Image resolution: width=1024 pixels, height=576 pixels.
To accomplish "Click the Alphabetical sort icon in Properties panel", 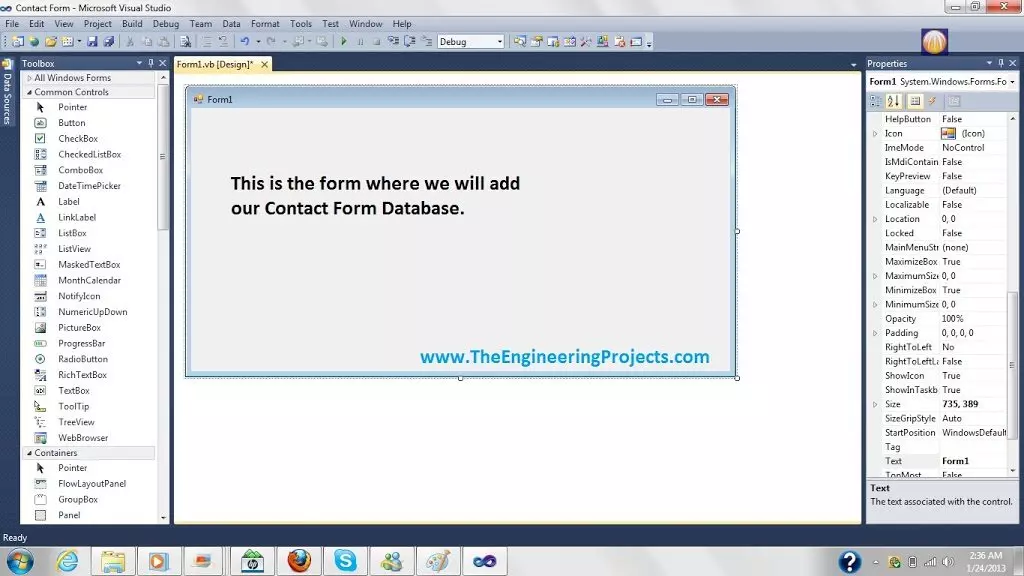I will pos(893,101).
